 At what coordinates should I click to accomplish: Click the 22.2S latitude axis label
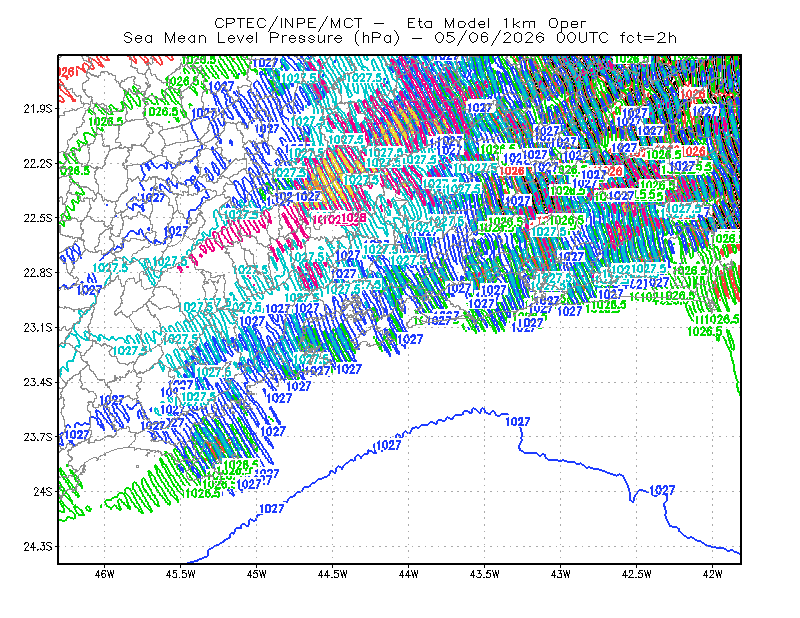click(x=38, y=163)
